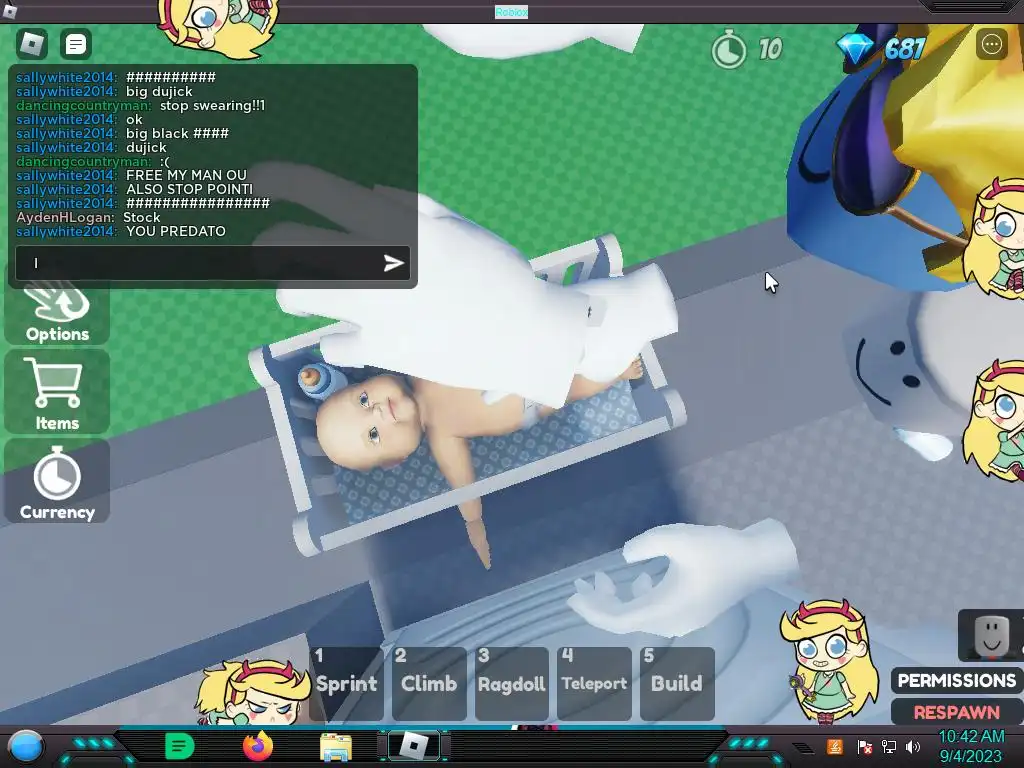Screen dimensions: 1024x768
Task: Activate the Teleport ability slot
Action: 594,683
